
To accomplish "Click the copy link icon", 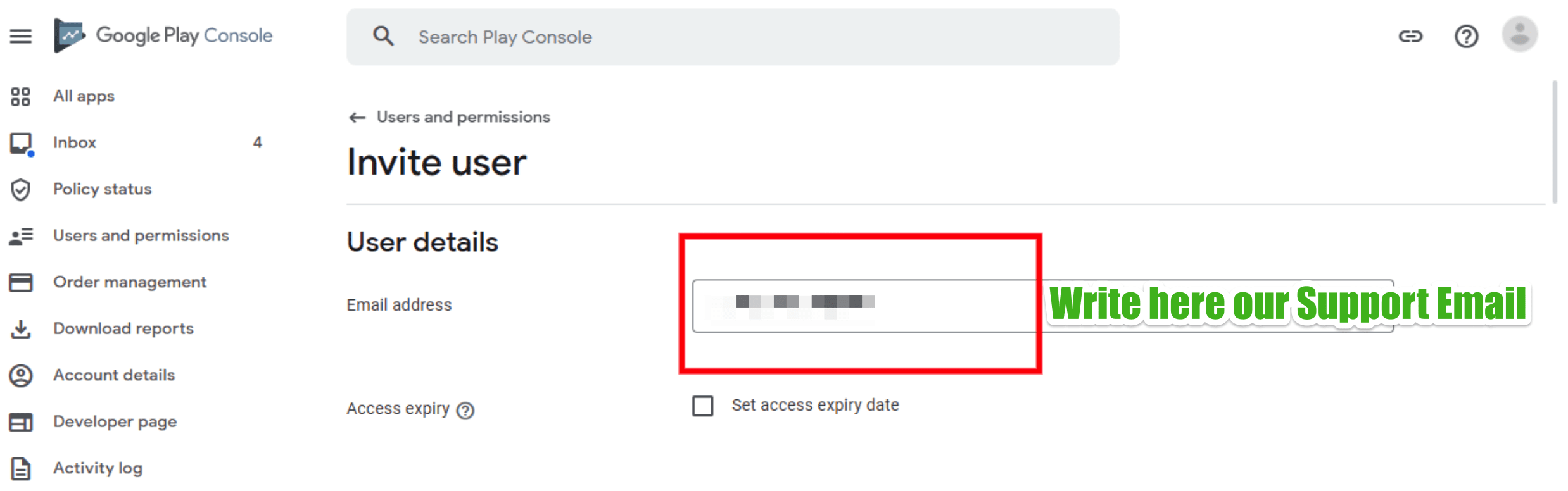I will (x=1410, y=36).
